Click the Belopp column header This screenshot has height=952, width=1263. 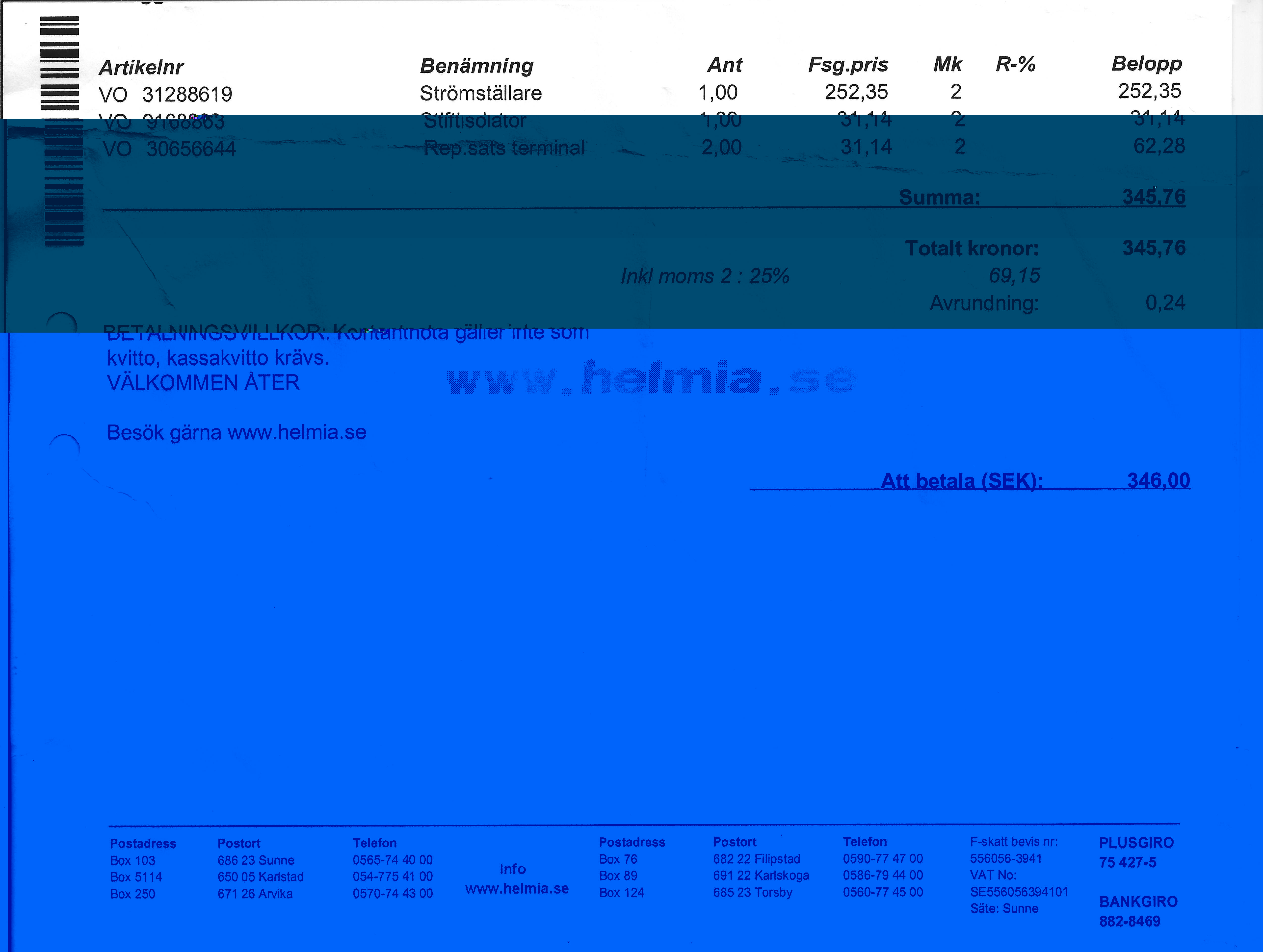(1147, 64)
